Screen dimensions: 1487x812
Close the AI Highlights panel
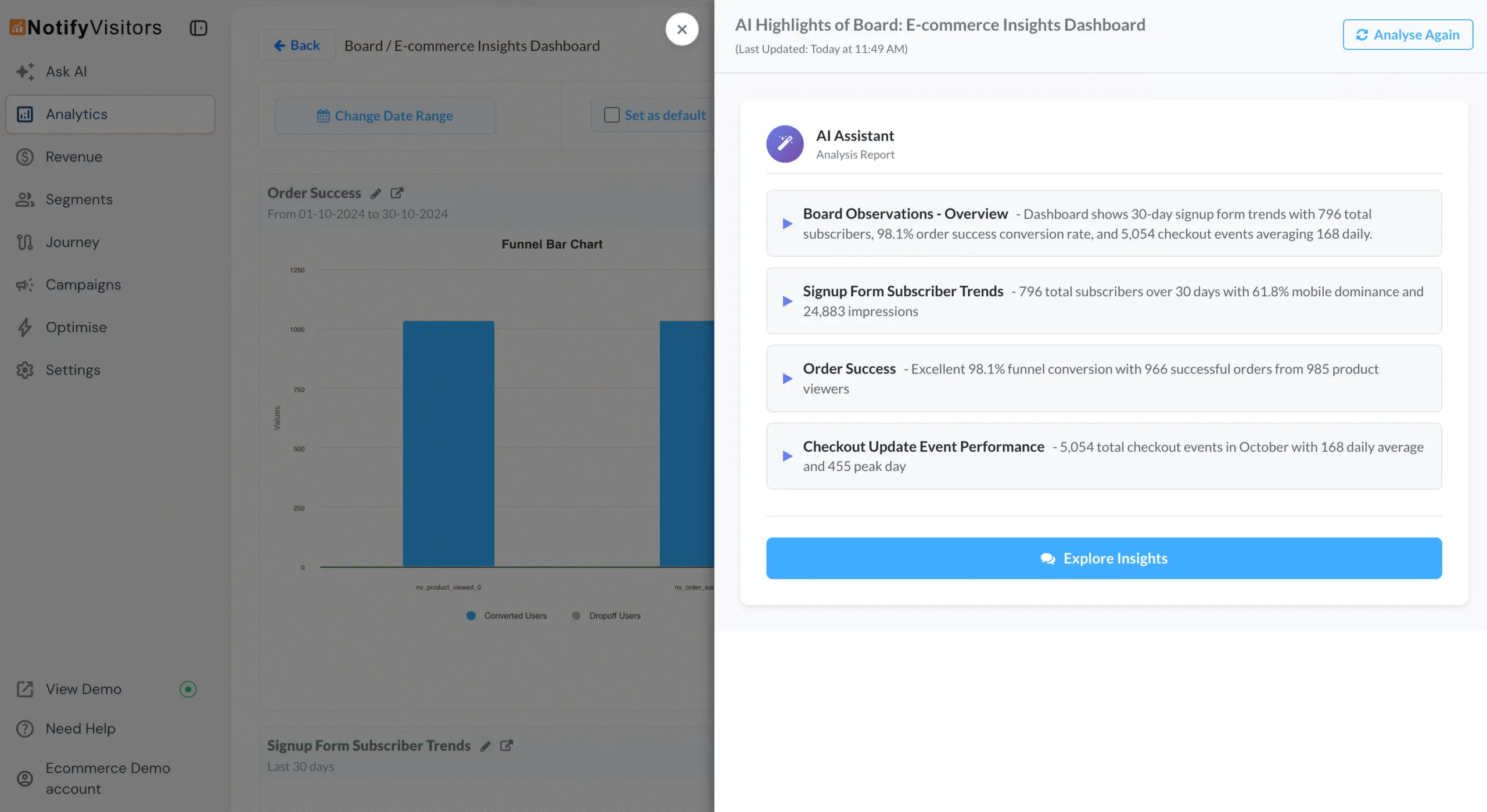(x=681, y=29)
